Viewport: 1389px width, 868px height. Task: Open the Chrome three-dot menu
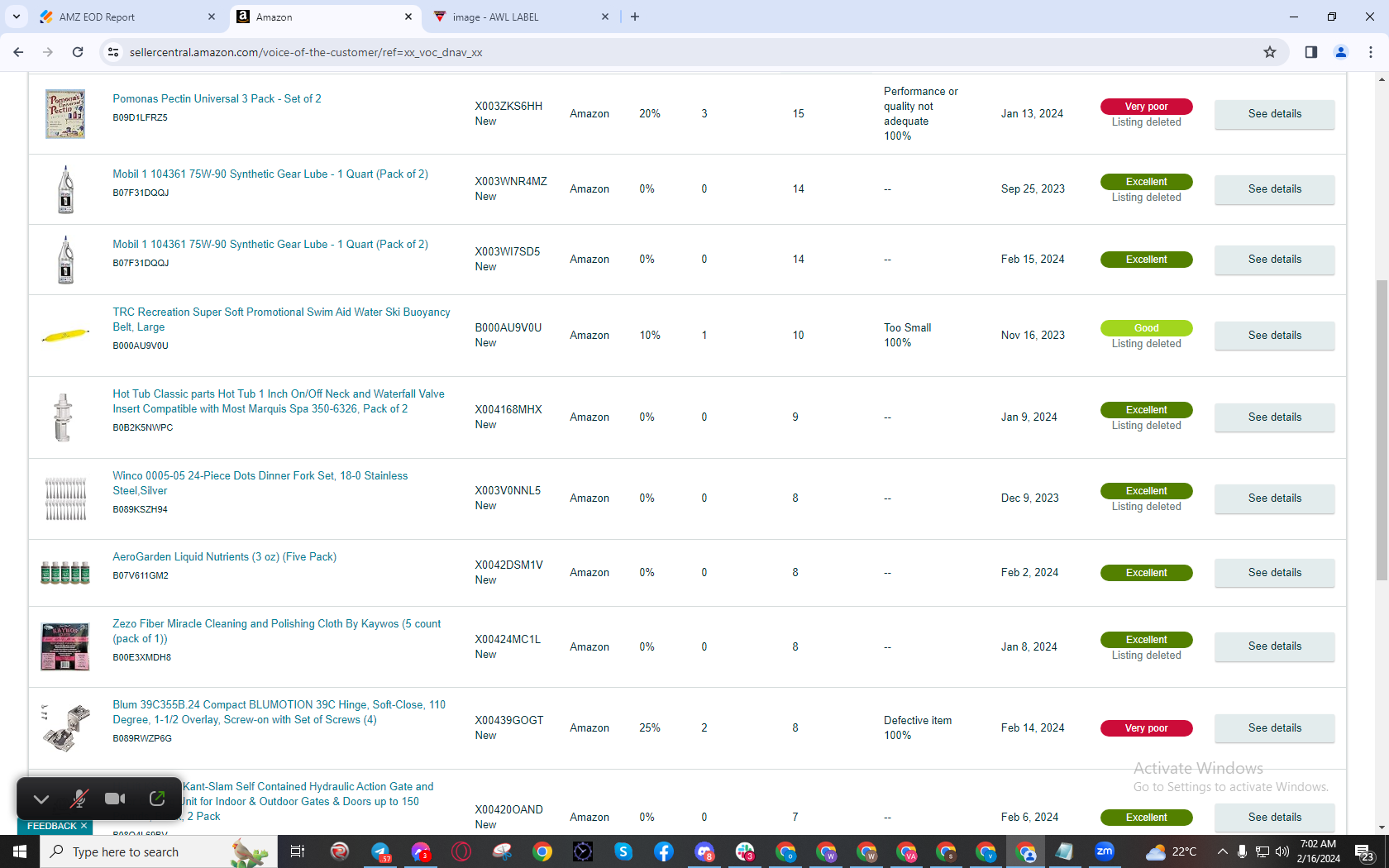tap(1371, 52)
